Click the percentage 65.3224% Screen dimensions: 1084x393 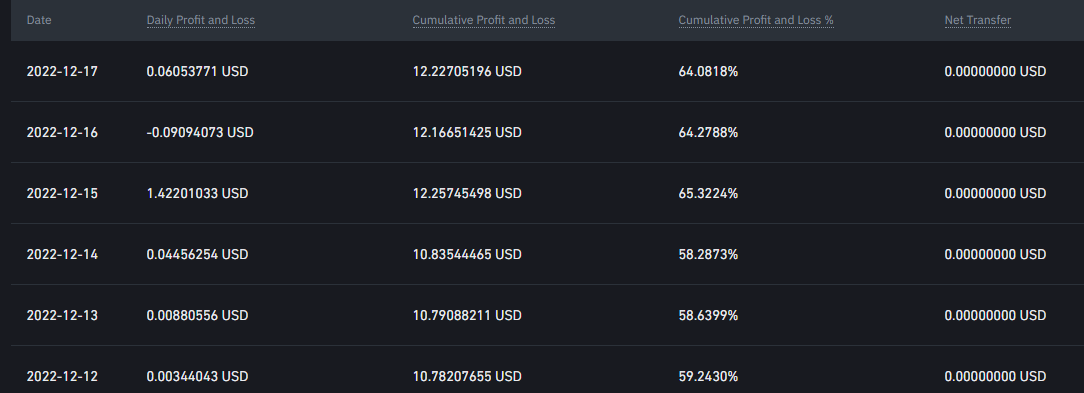(x=708, y=193)
